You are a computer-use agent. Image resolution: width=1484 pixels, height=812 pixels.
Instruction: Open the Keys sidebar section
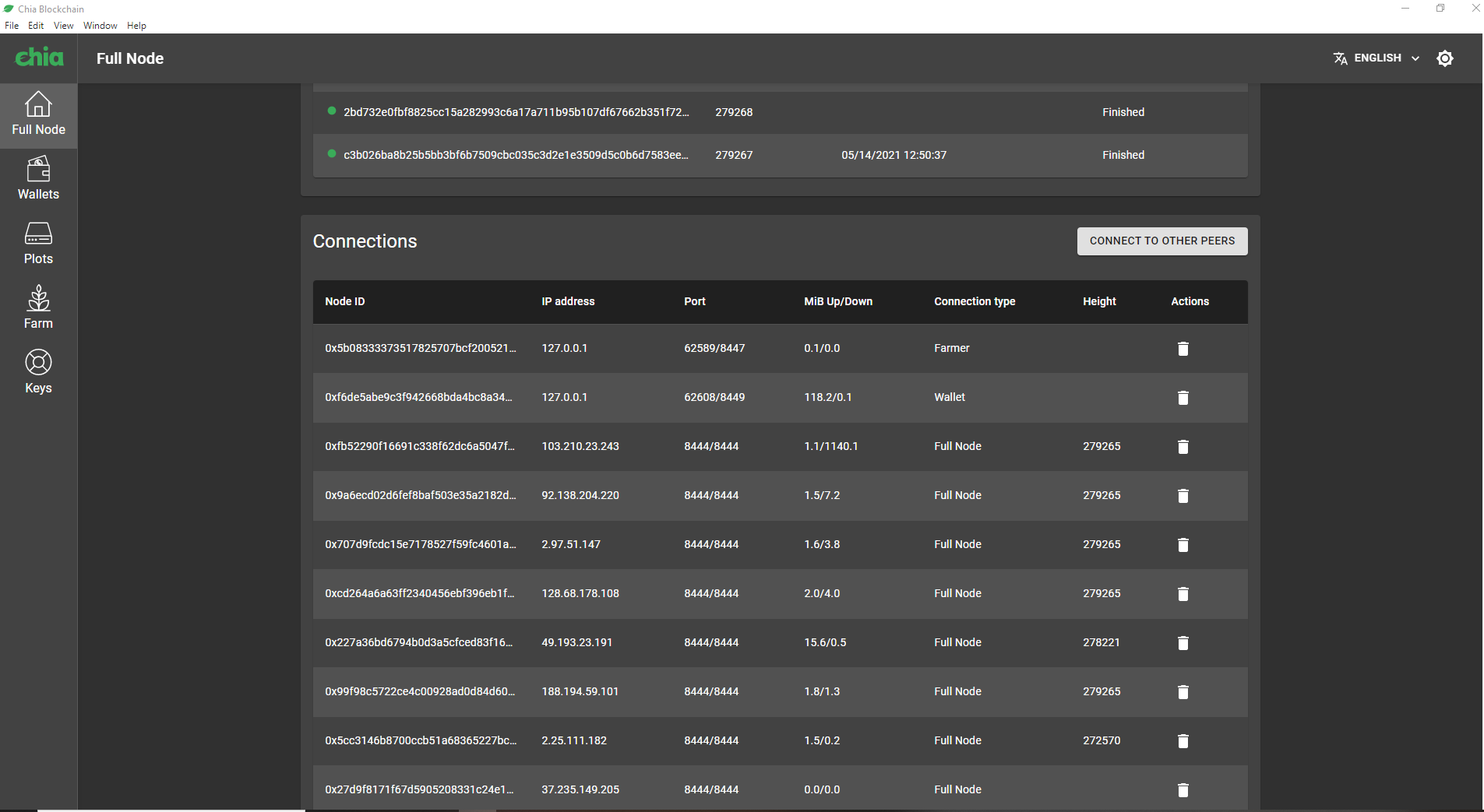pos(38,374)
